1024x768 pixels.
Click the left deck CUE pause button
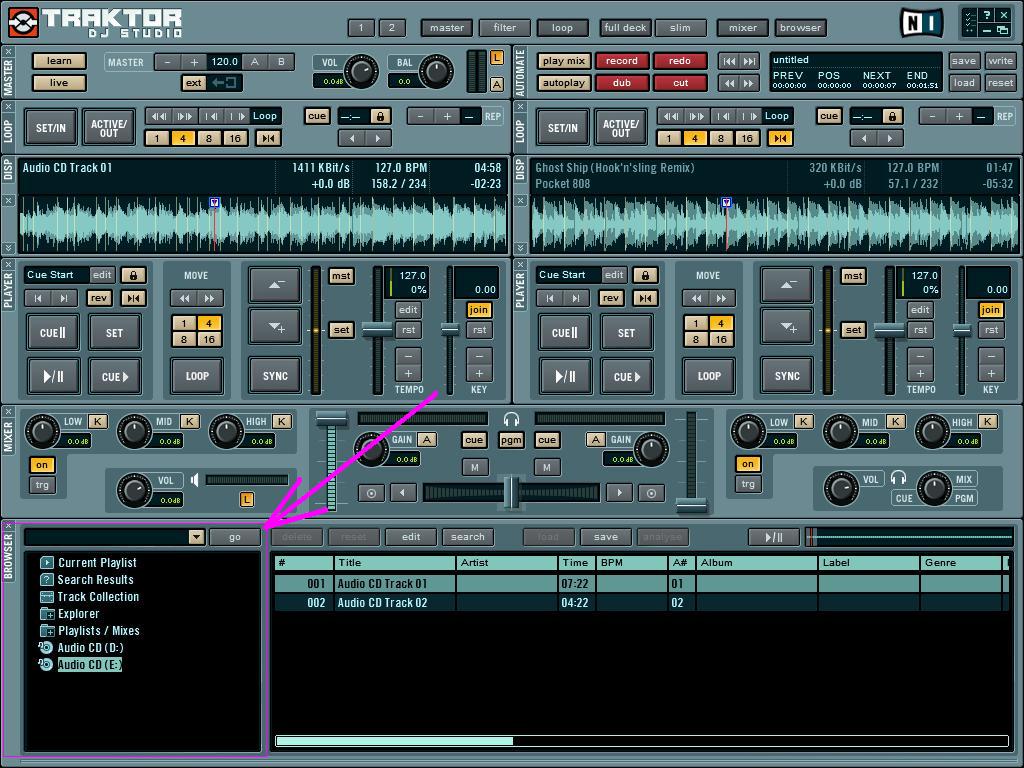pos(53,332)
